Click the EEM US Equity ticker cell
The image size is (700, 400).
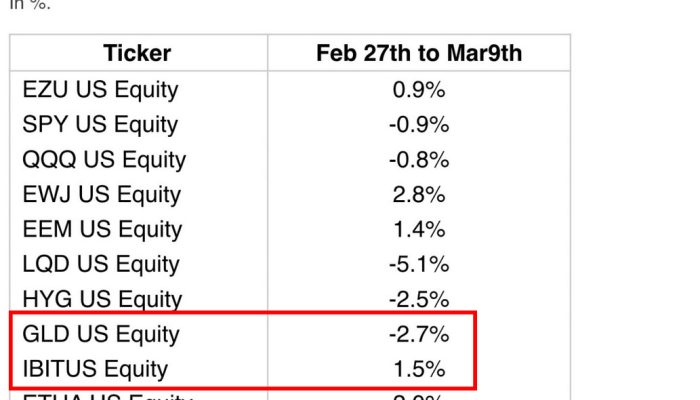pos(101,229)
